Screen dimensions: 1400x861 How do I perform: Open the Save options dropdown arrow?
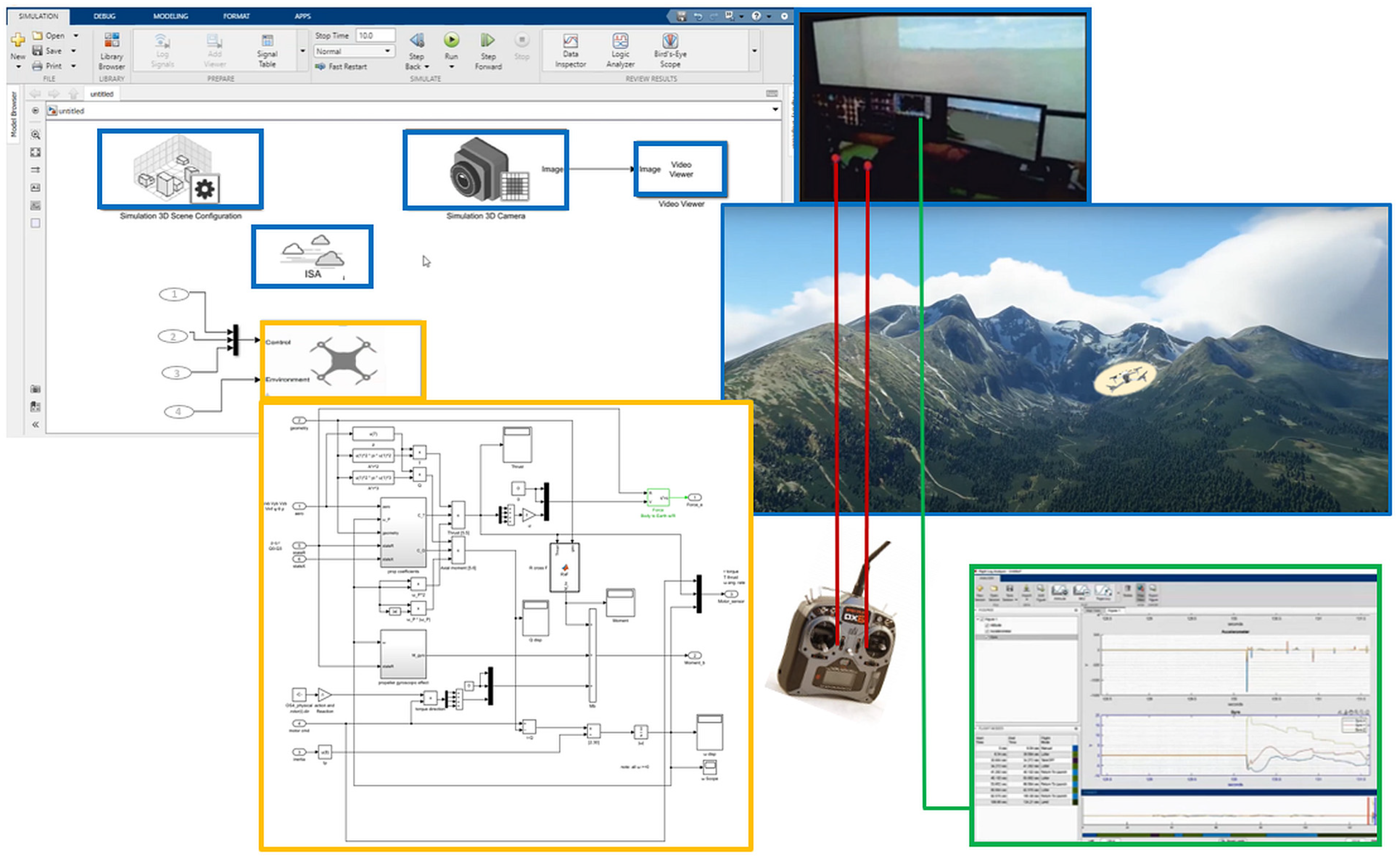(x=74, y=51)
